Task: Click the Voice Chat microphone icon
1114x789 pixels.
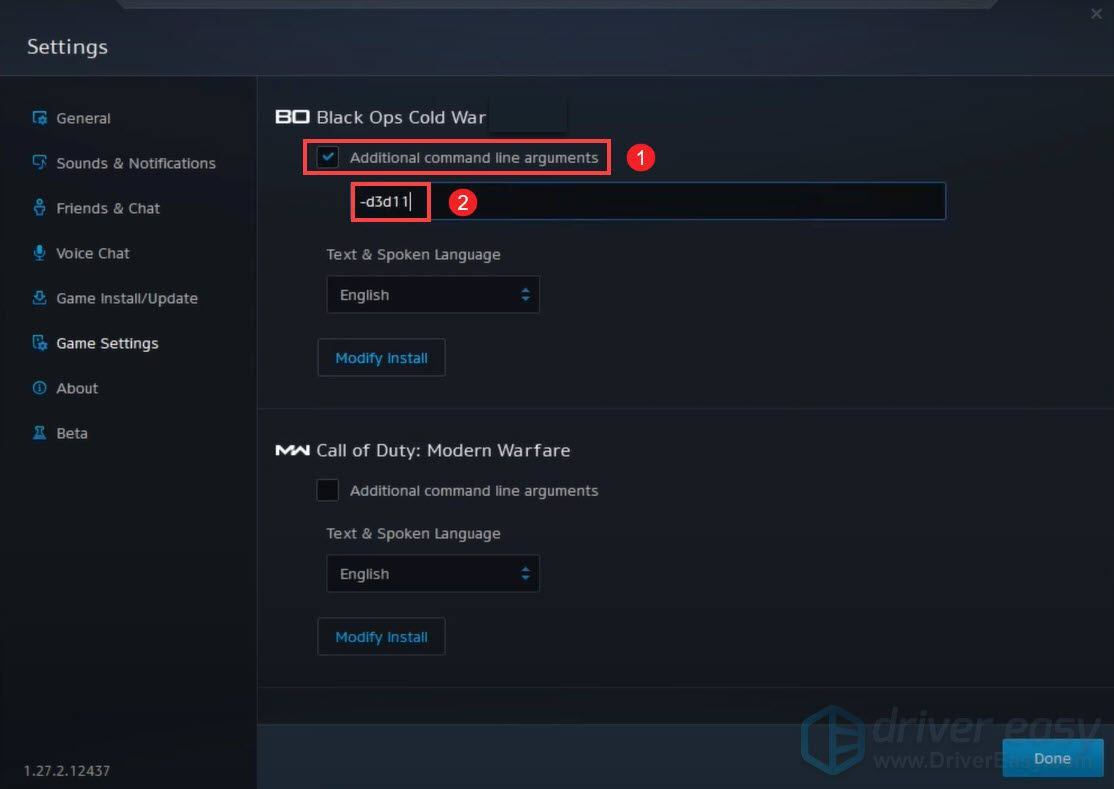Action: tap(40, 253)
